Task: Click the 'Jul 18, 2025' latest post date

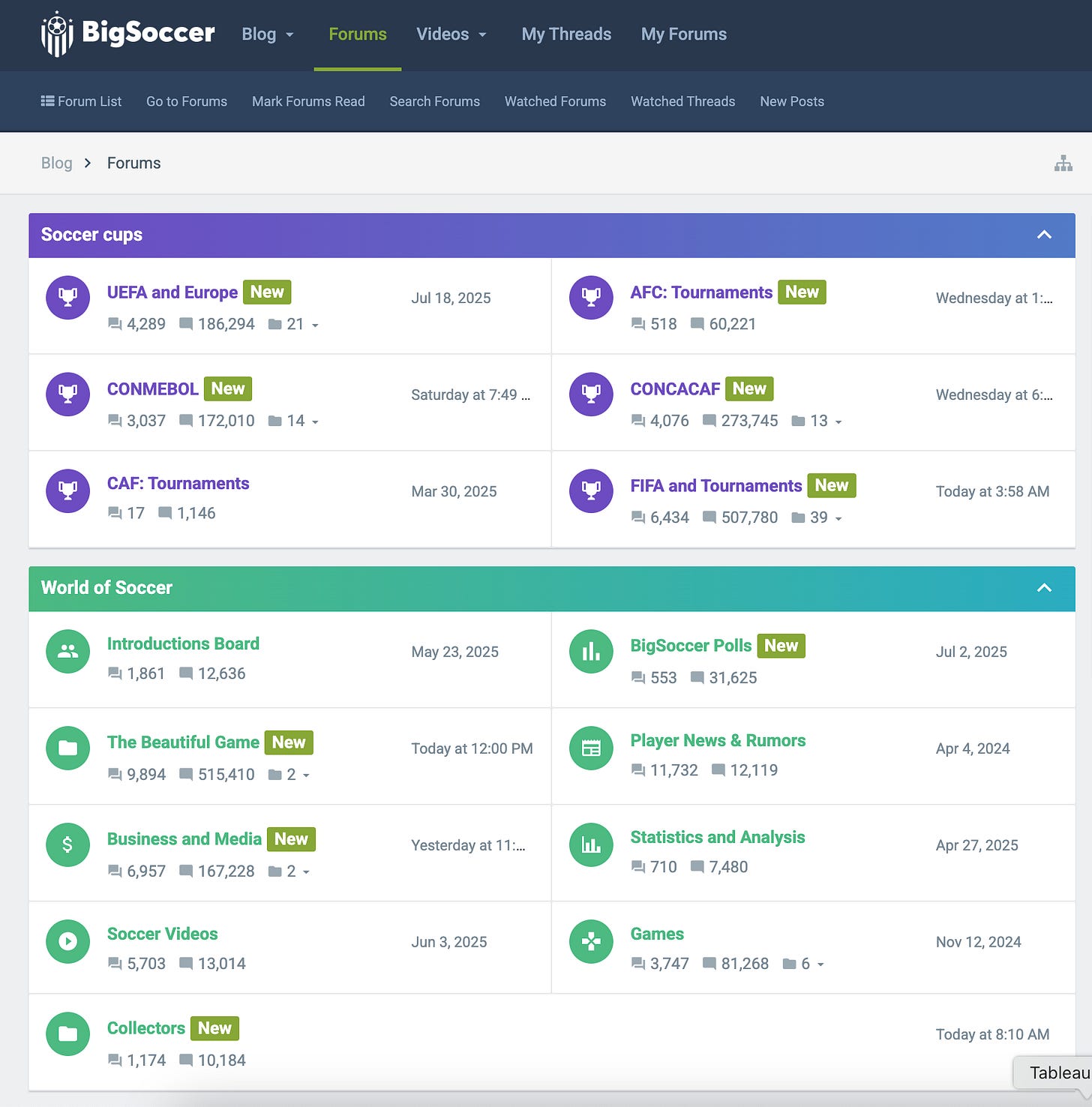Action: point(451,298)
